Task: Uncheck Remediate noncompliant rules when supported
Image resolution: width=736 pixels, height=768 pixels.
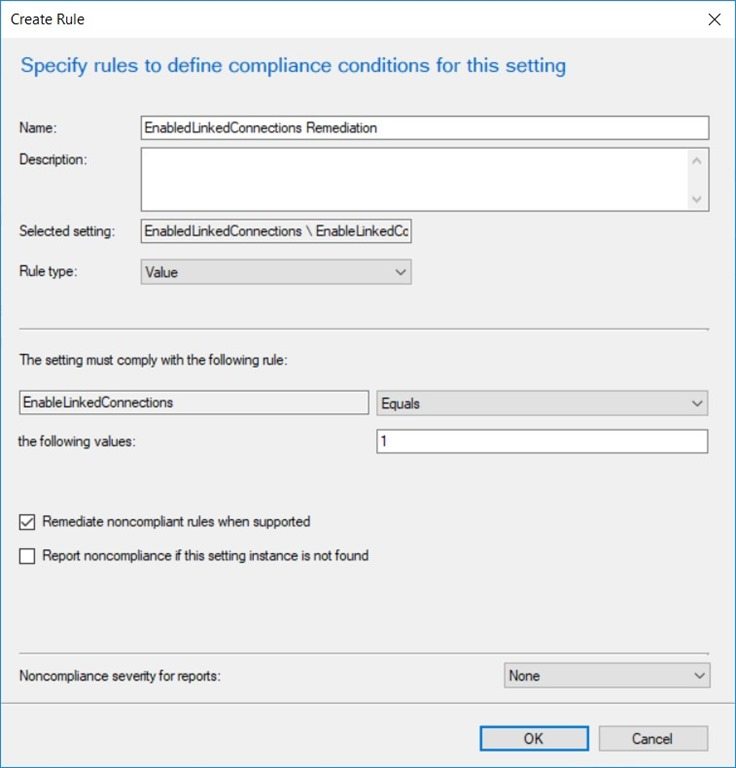Action: point(27,521)
